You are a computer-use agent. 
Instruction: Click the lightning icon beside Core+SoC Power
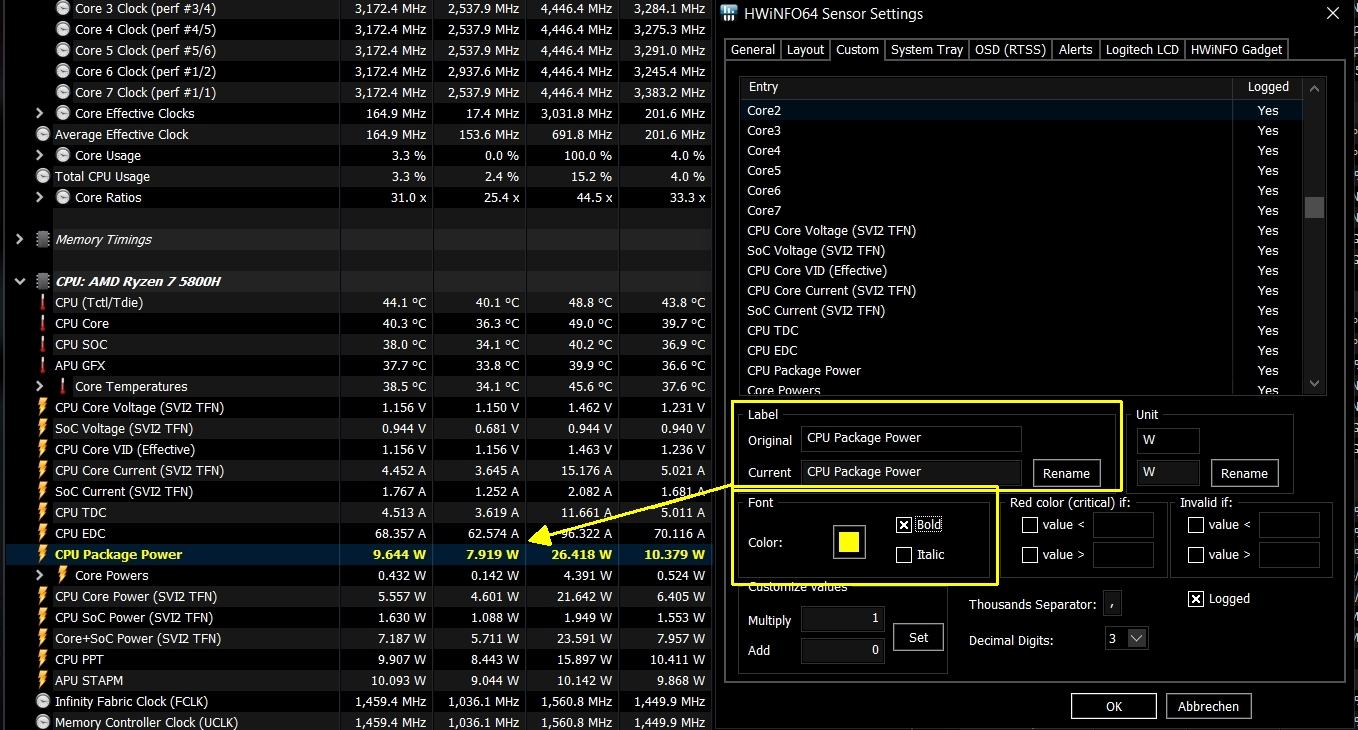(x=42, y=638)
